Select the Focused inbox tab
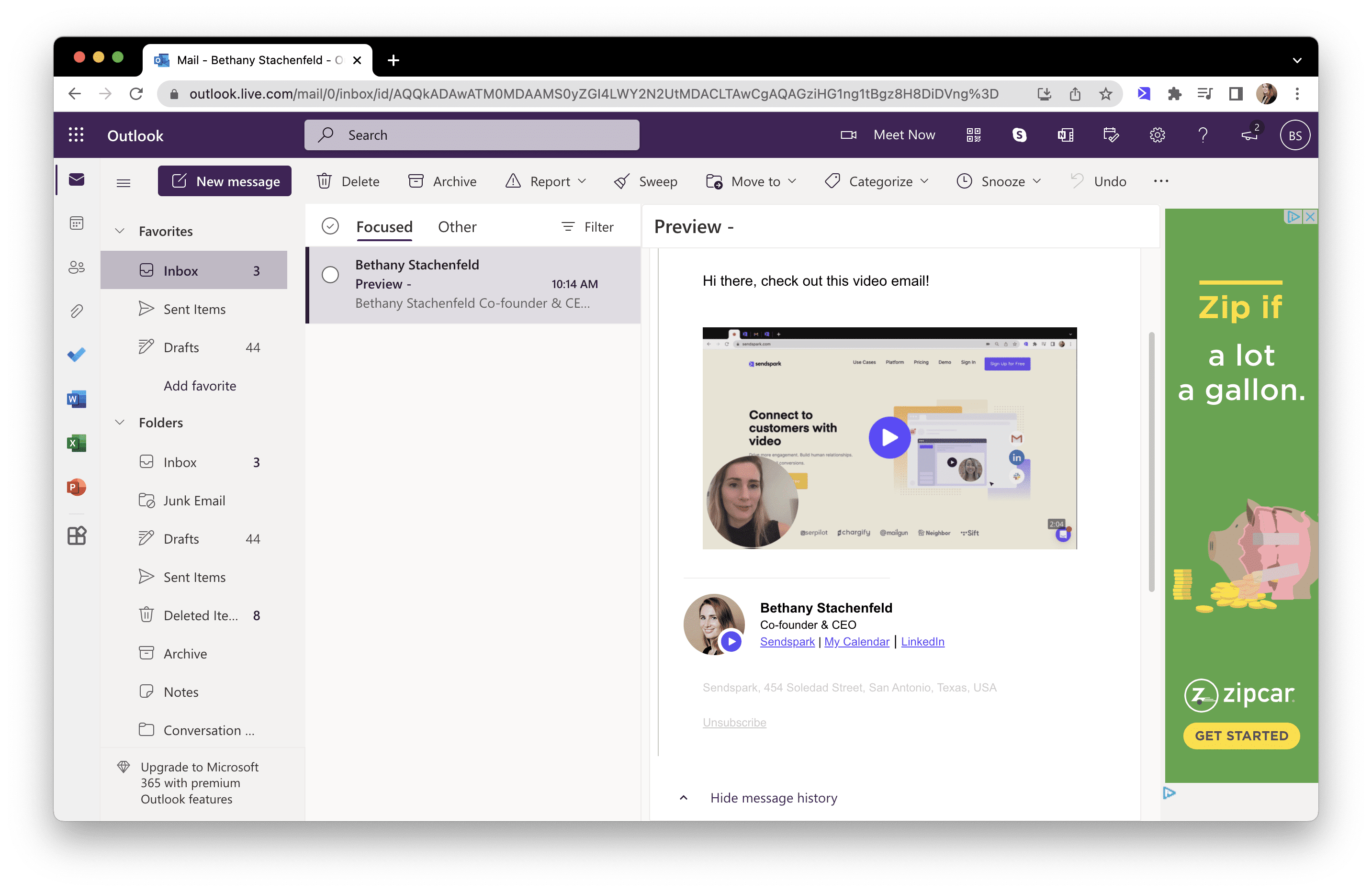 pos(385,225)
